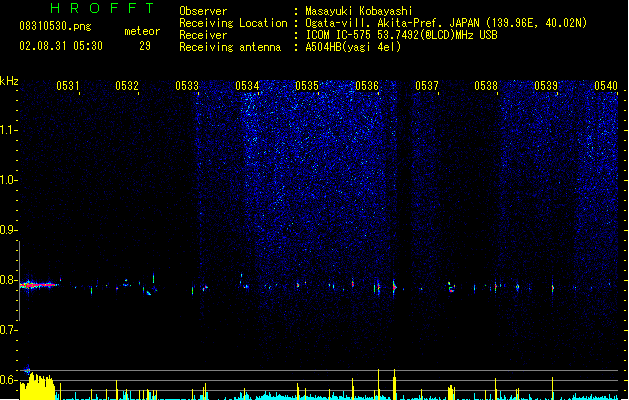Click the 0532 time marker
629x400 pixels.
pos(127,86)
